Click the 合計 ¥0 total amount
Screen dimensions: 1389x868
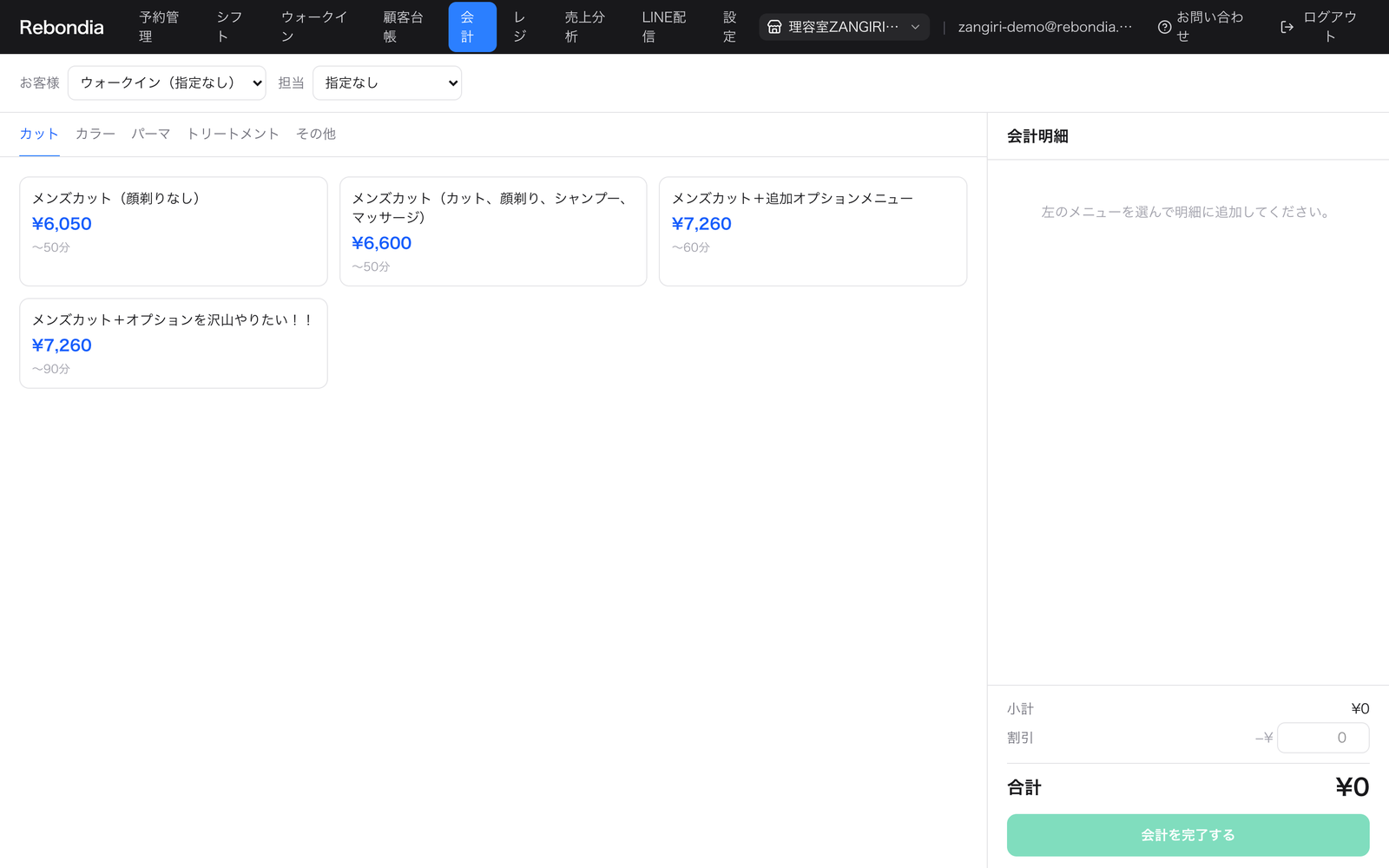1353,787
